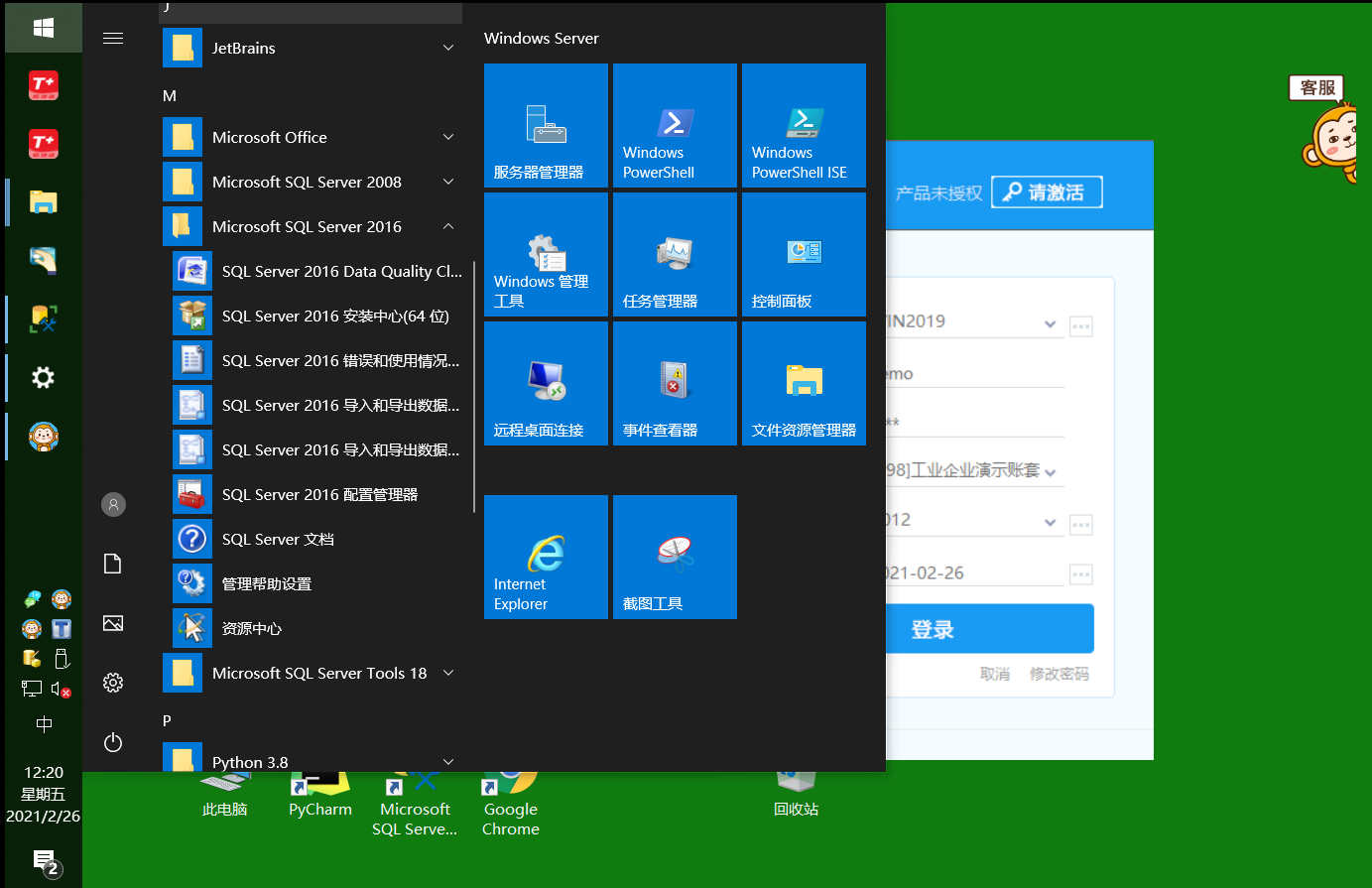Open SQL Server 2016 配置管理器
Viewport: 1372px width, 888px height.
[316, 494]
